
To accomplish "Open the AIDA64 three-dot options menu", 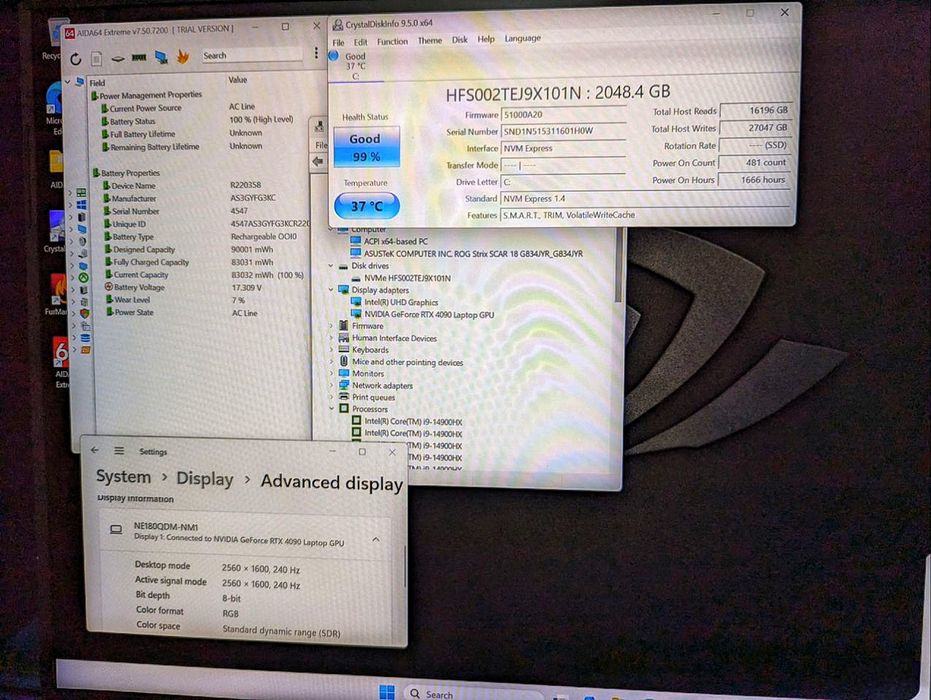I will click(316, 53).
